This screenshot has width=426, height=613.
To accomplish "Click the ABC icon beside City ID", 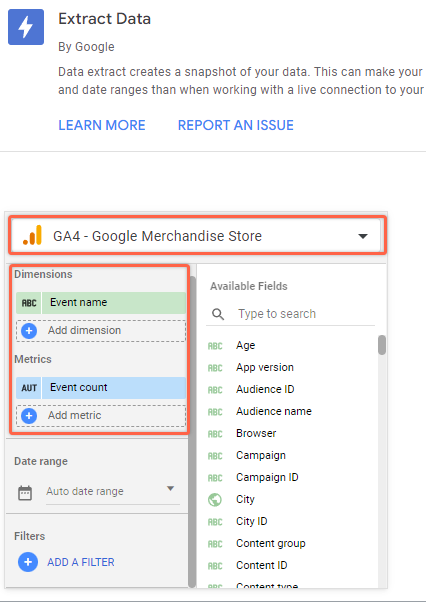I will click(215, 522).
